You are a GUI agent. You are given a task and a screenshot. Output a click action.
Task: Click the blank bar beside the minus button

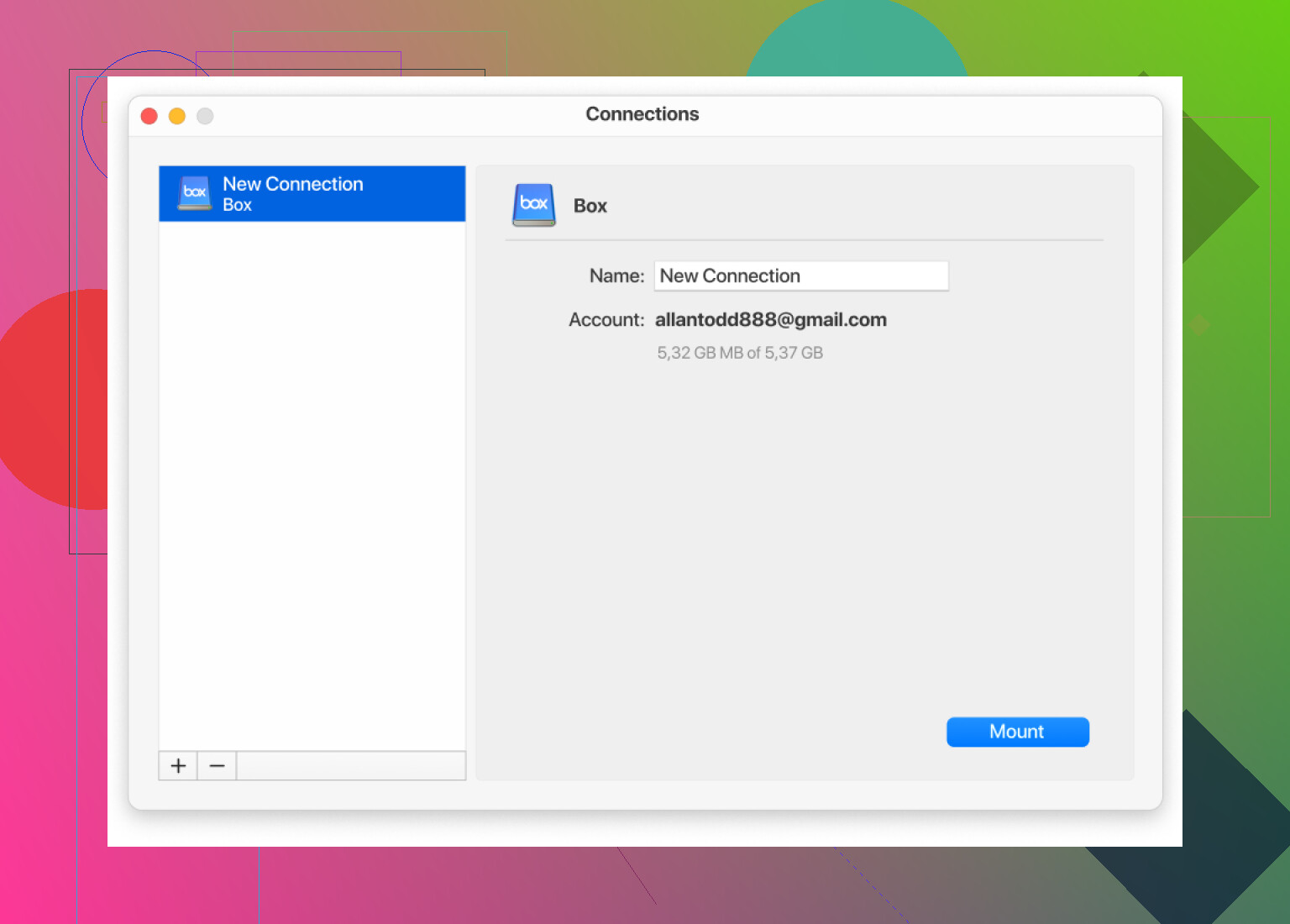coord(350,765)
